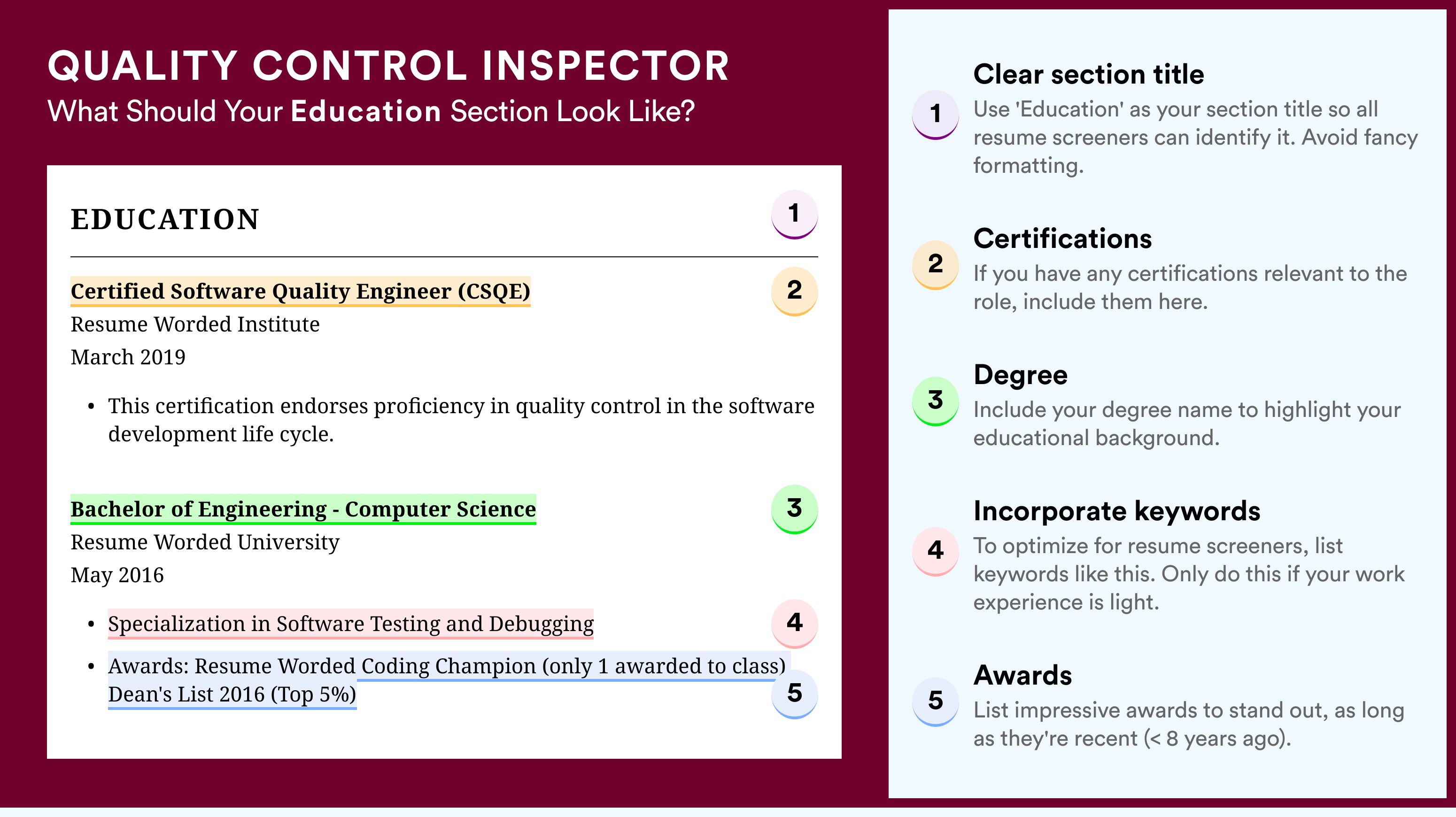Click the number 4 badge next to Incorporate keywords
Image resolution: width=1456 pixels, height=817 pixels.
tap(935, 551)
